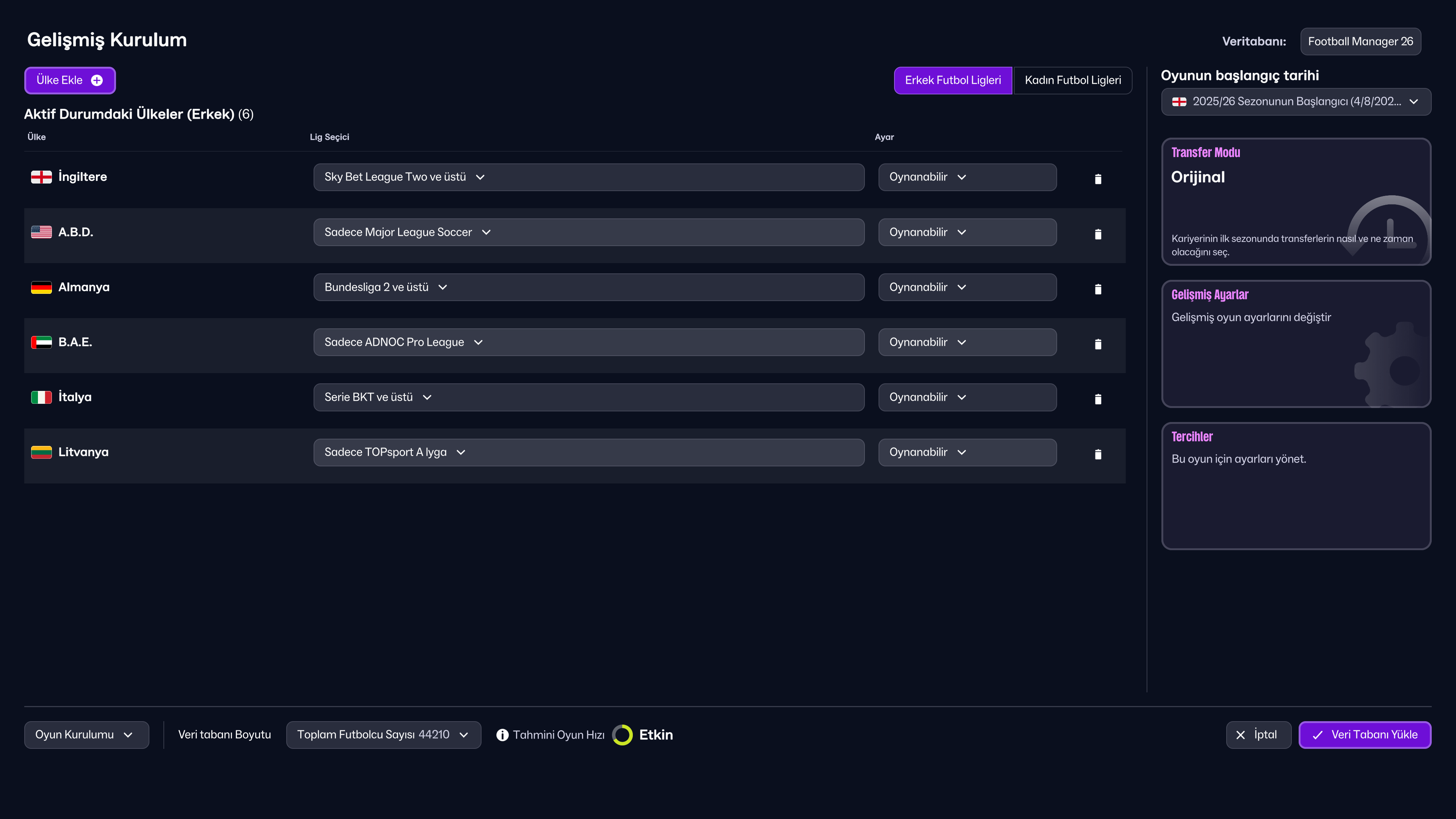Delete B.A.E. via trash icon
This screenshot has width=1456, height=819.
tap(1098, 344)
